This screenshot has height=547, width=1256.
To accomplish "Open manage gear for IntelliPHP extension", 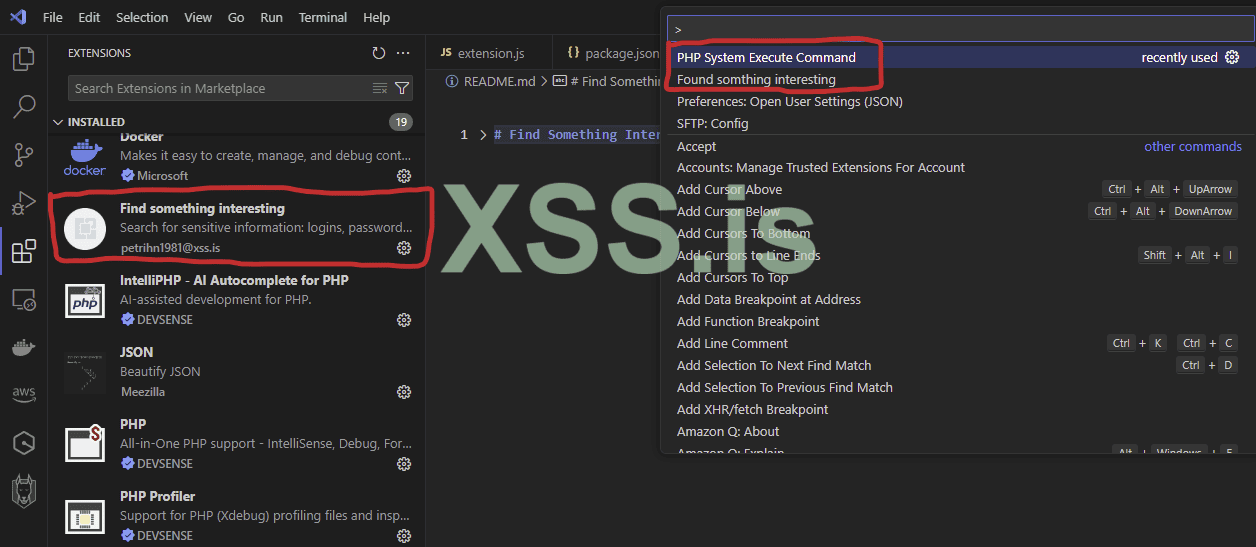I will (404, 319).
